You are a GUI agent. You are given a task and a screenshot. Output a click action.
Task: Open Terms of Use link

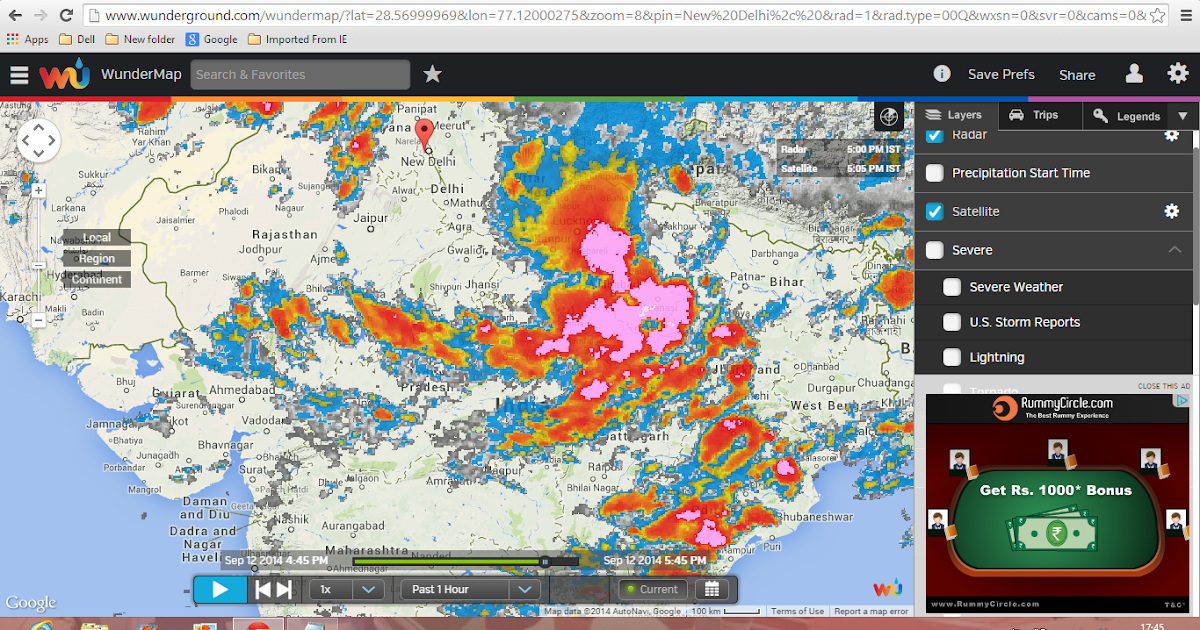(x=797, y=611)
